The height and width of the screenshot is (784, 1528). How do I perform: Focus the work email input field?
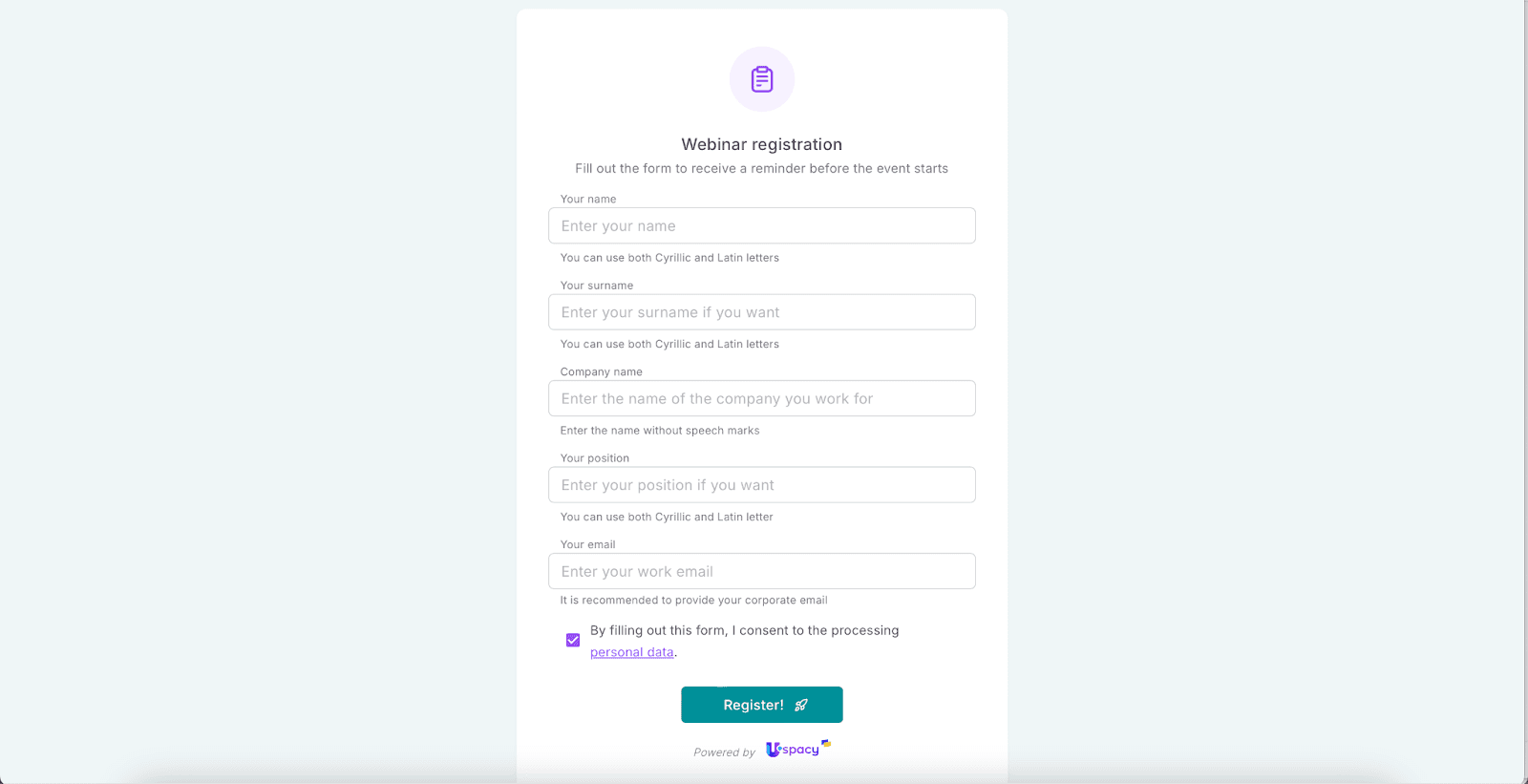pos(761,571)
